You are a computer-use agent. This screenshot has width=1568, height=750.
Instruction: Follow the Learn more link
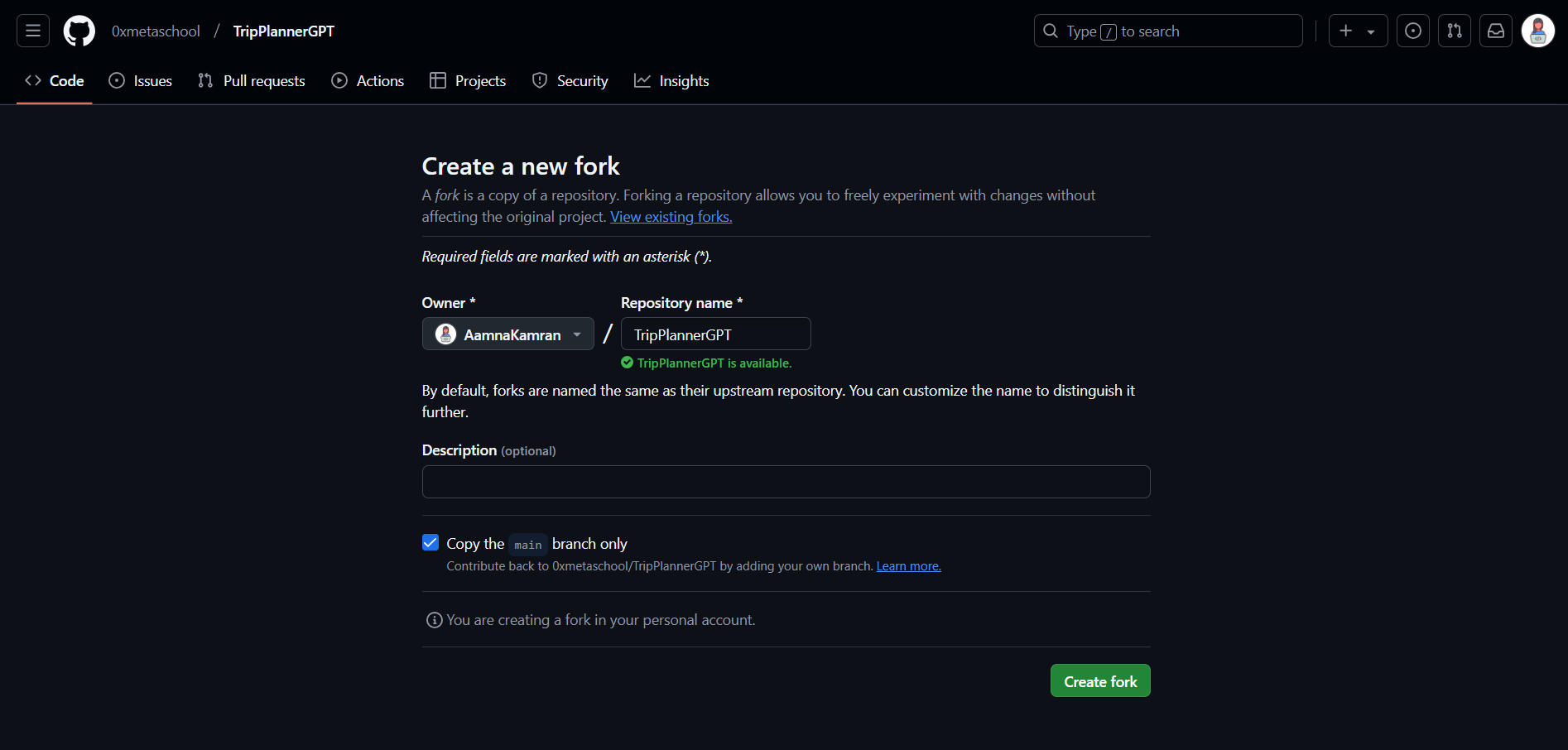(908, 566)
